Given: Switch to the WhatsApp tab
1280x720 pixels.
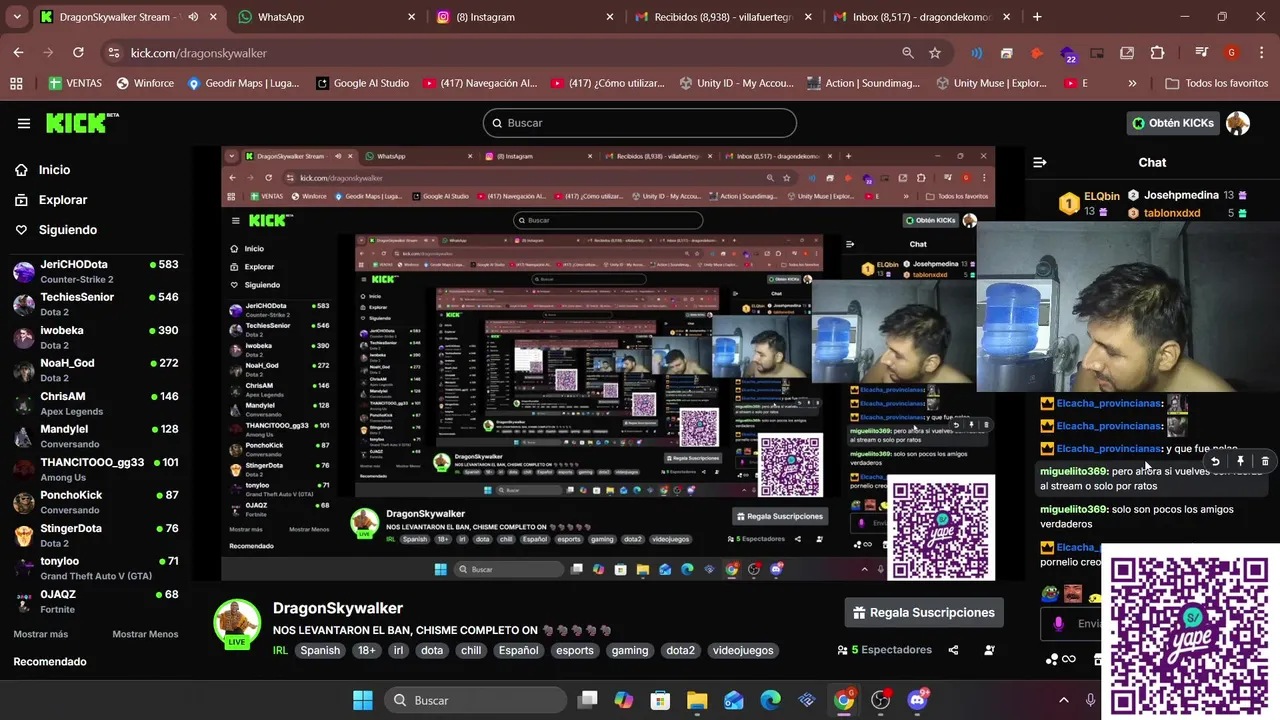Looking at the screenshot, I should tap(320, 17).
